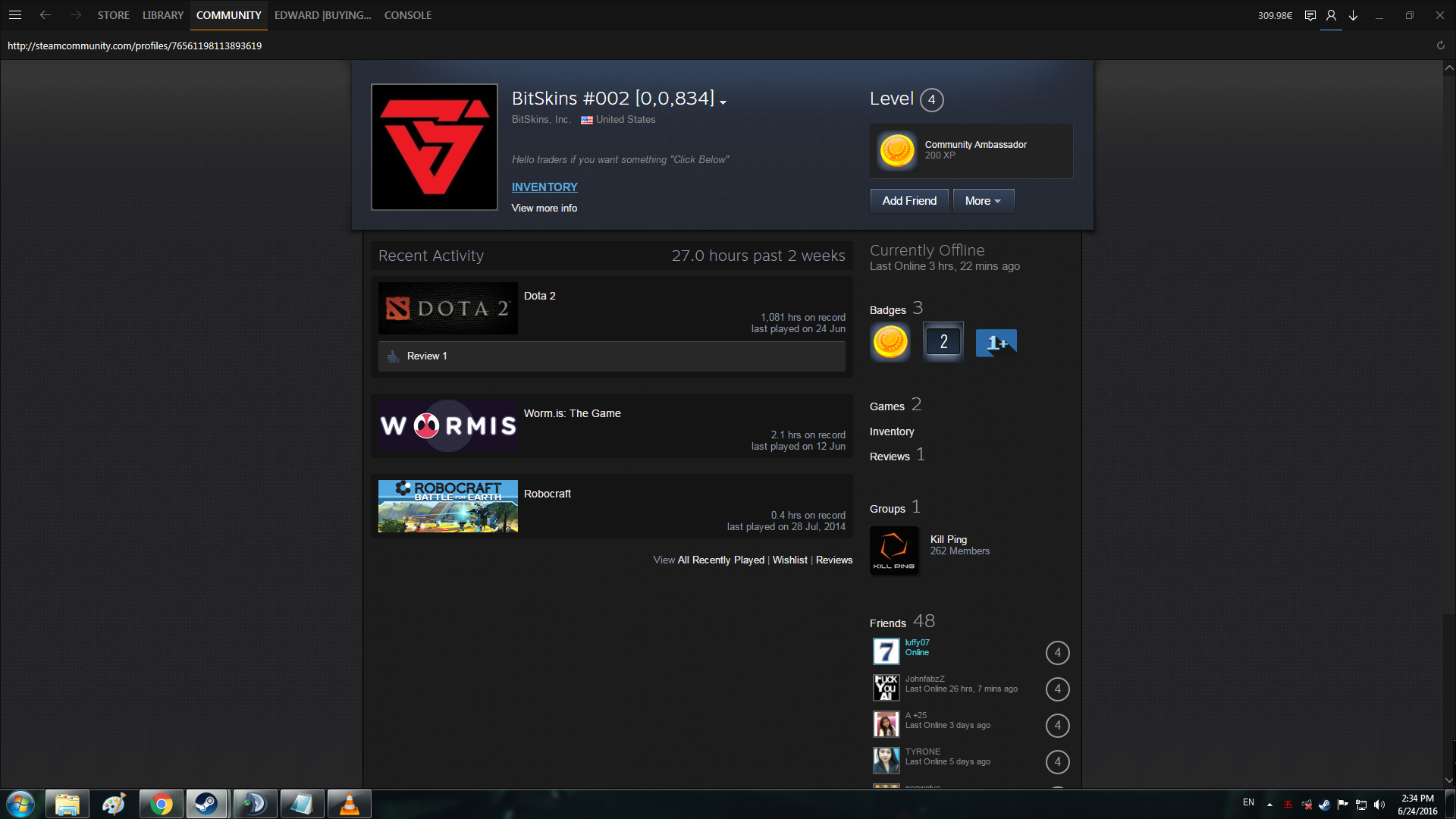
Task: Click All Recently Played link
Action: tap(721, 560)
